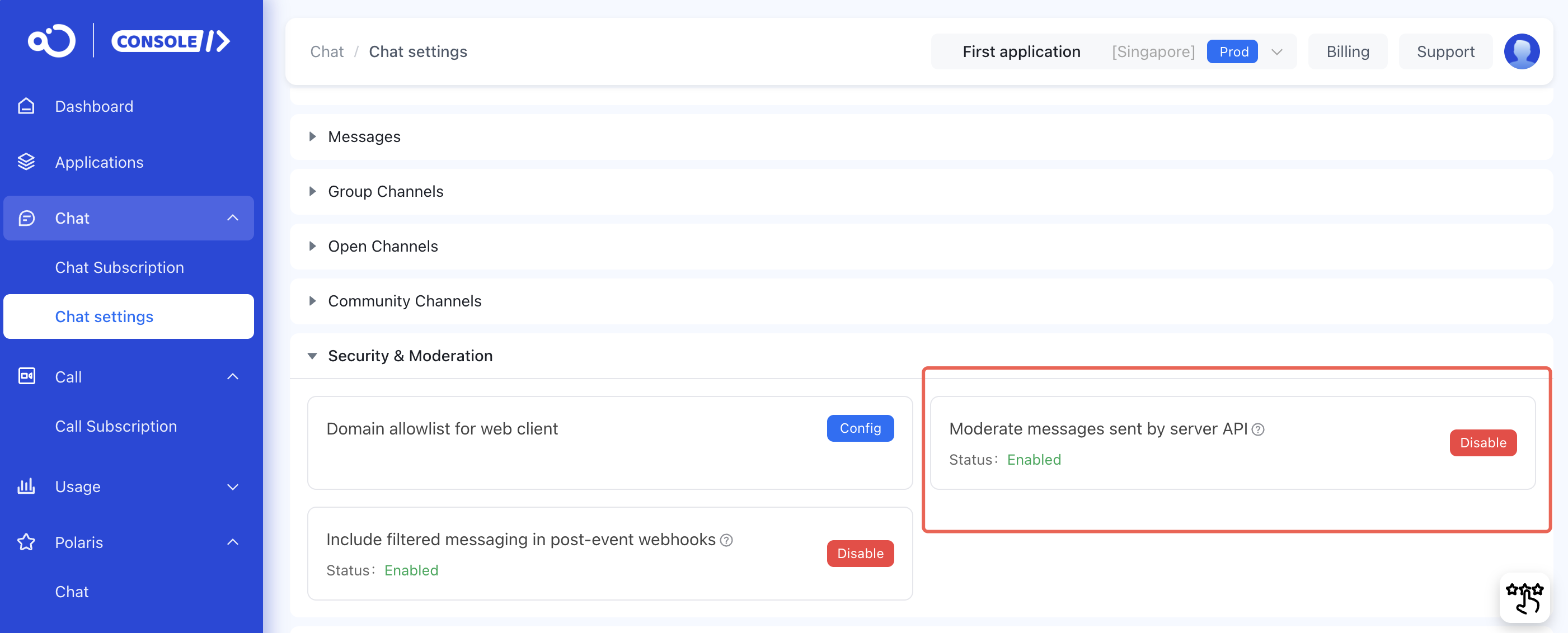Open Chat Subscription in the sidebar
This screenshot has height=633, width=1568.
pyautogui.click(x=119, y=267)
